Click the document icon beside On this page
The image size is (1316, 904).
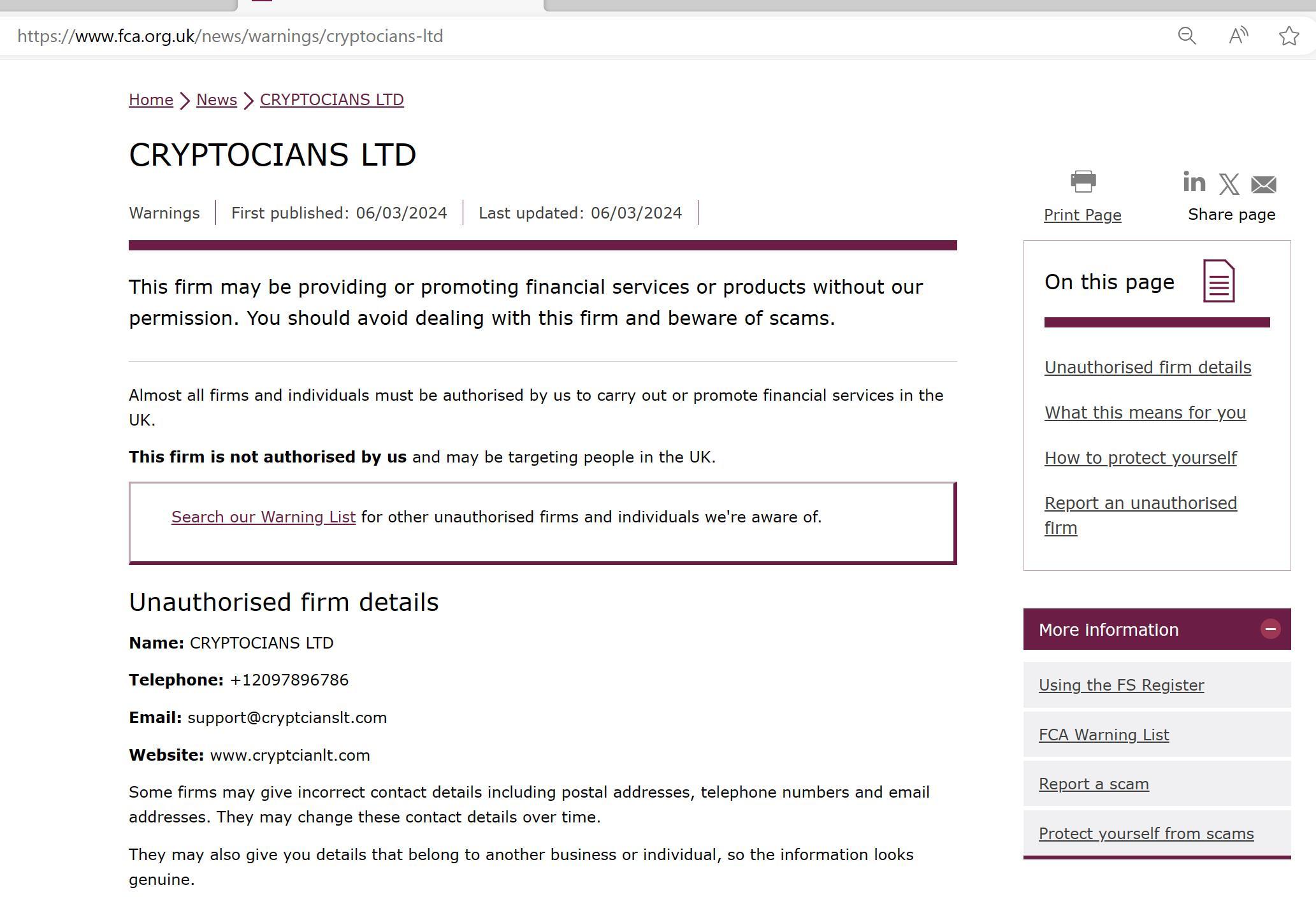click(1218, 281)
